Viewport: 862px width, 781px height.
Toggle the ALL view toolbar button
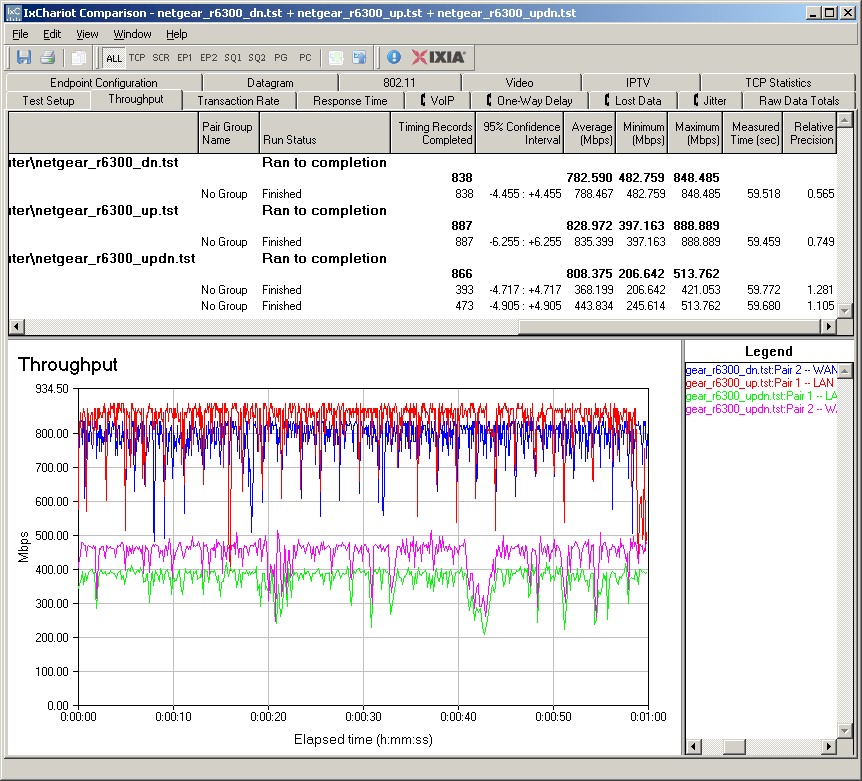click(x=114, y=58)
